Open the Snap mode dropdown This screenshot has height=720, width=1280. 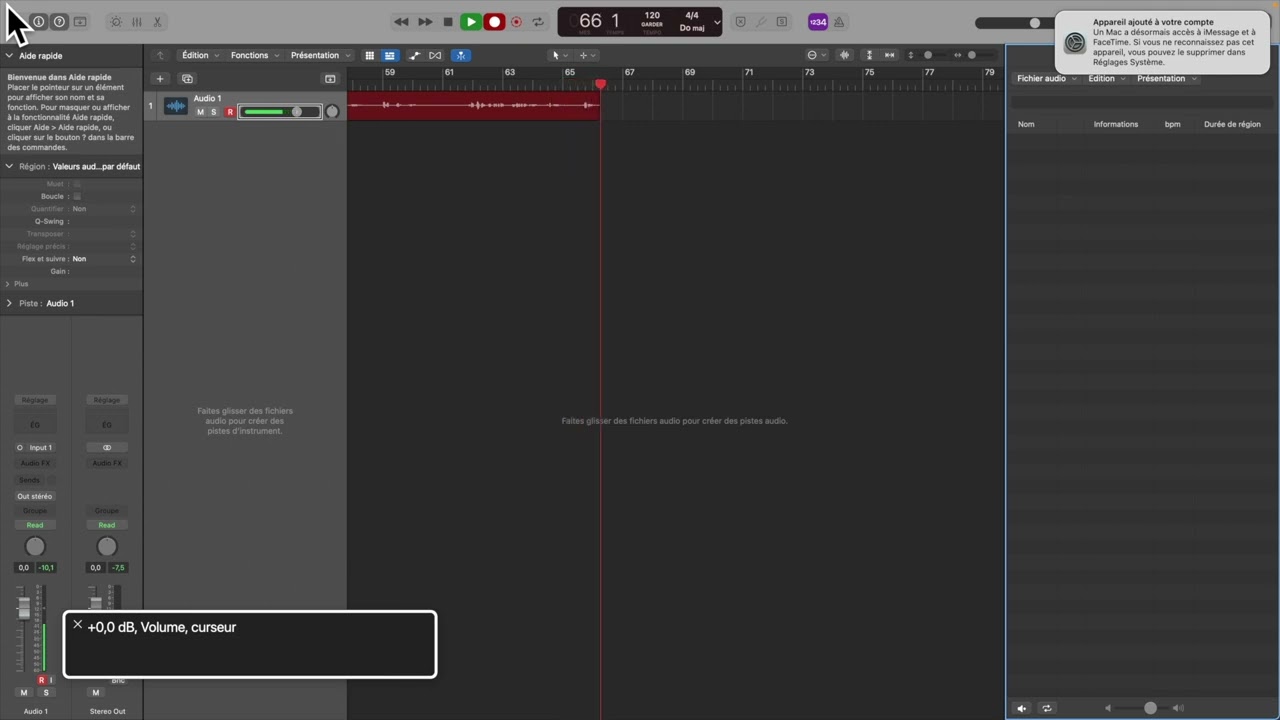(x=816, y=55)
